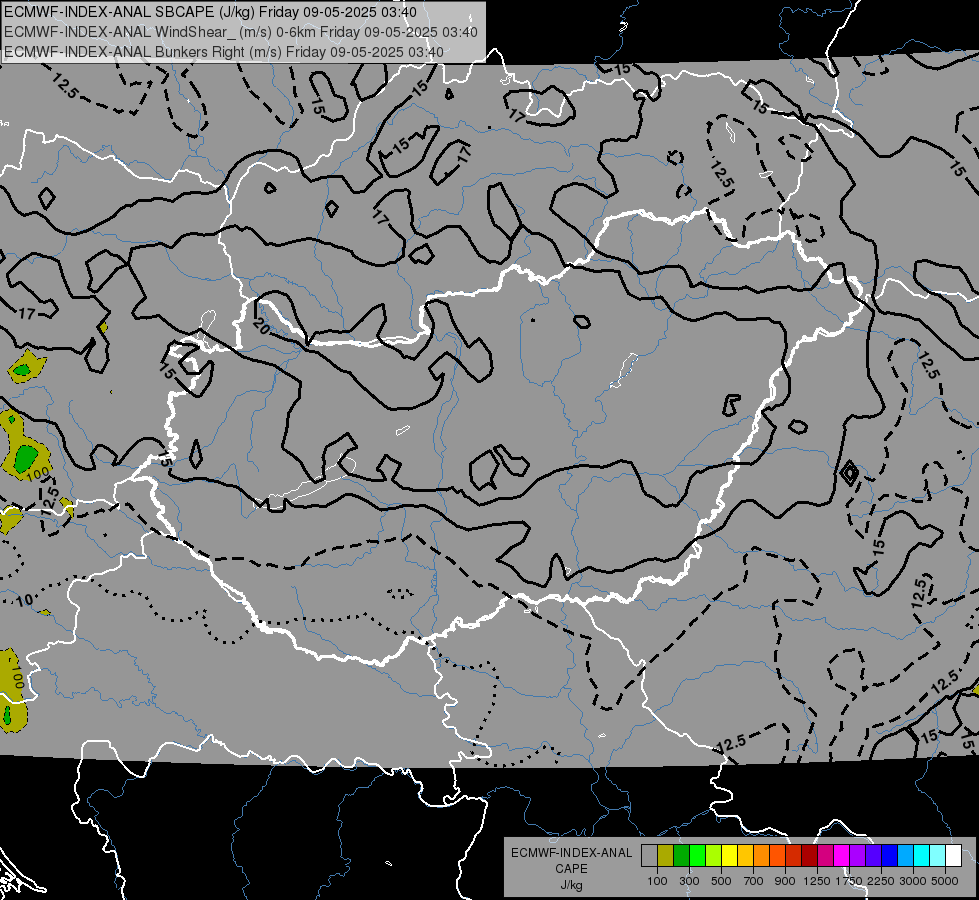Image resolution: width=979 pixels, height=900 pixels.
Task: Choose the brick red legend swatch
Action: (794, 855)
